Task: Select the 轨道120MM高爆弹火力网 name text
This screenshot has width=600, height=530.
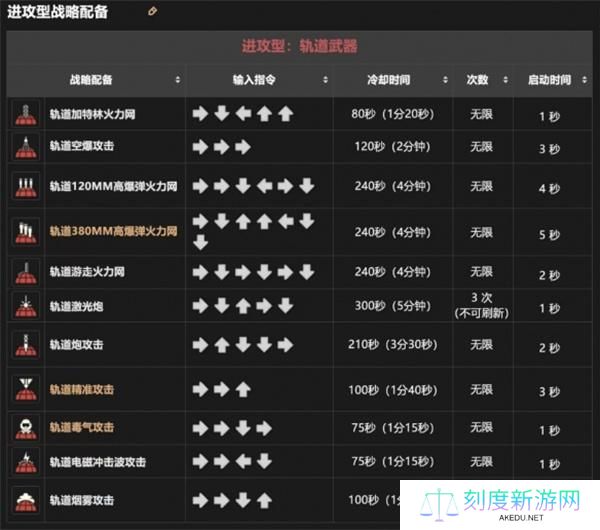Action: coord(113,186)
